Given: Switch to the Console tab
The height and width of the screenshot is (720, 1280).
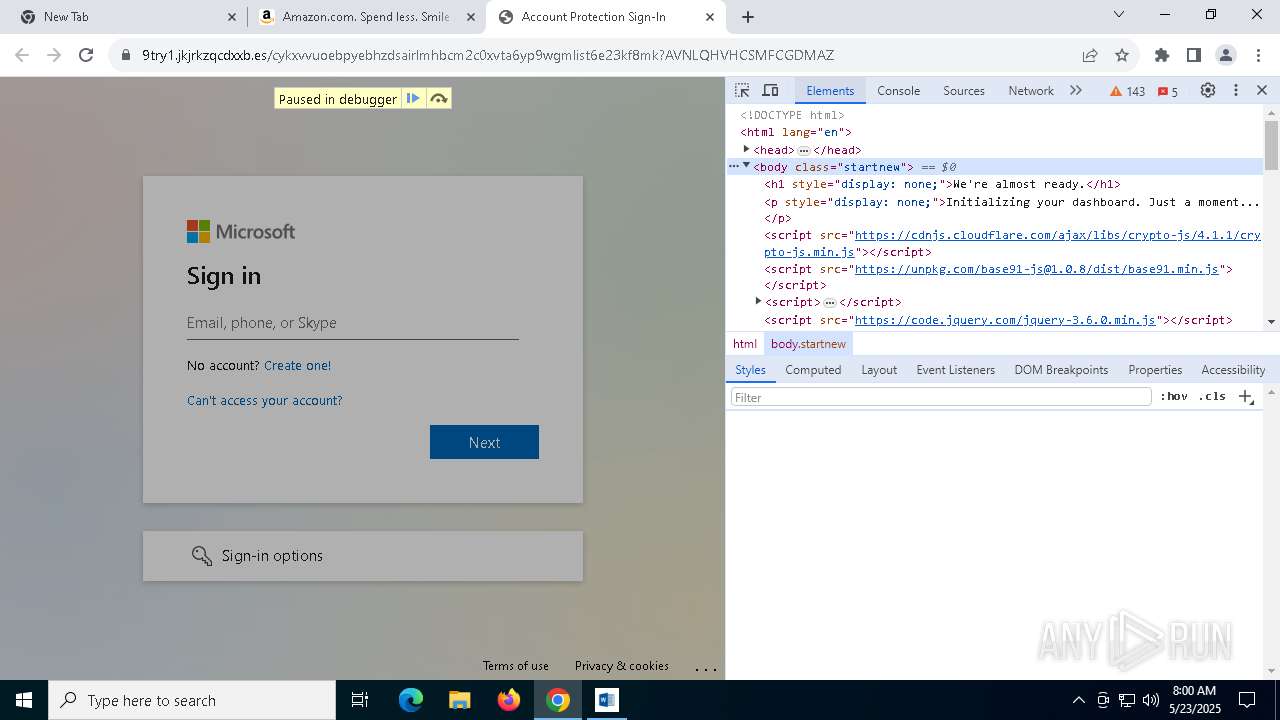Looking at the screenshot, I should pos(898,90).
